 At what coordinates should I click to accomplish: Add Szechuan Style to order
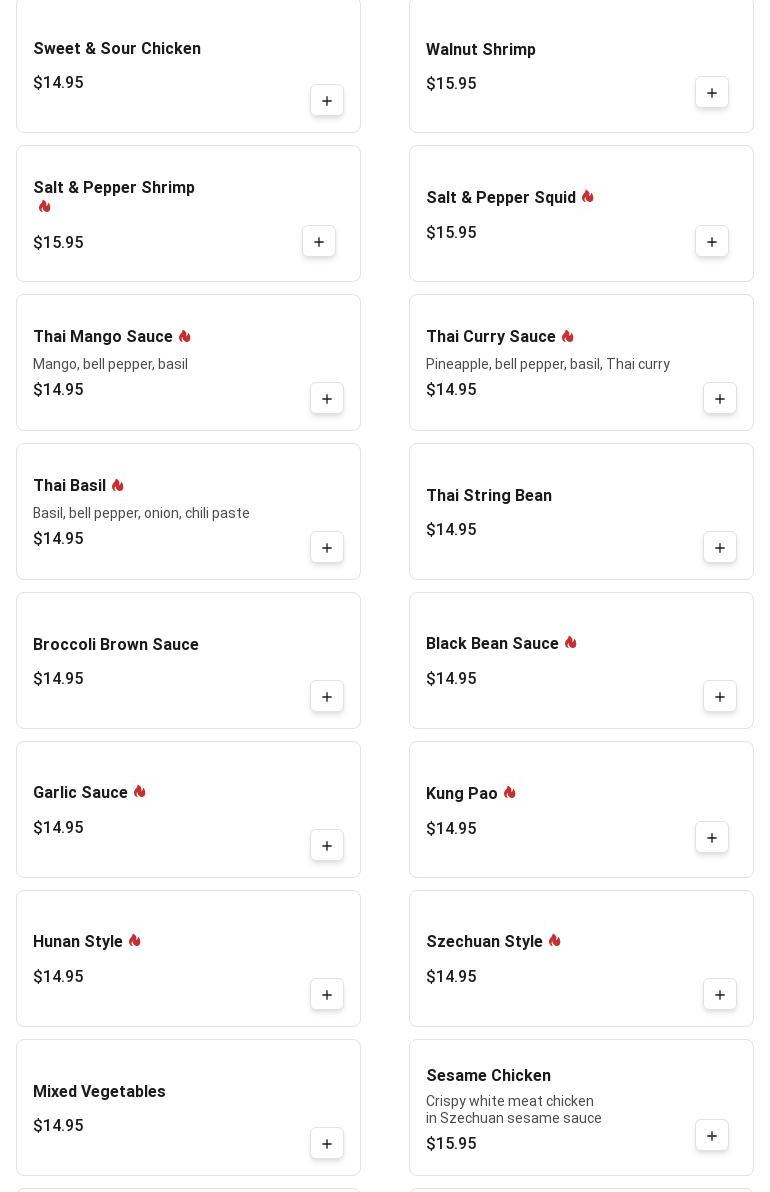pos(720,995)
